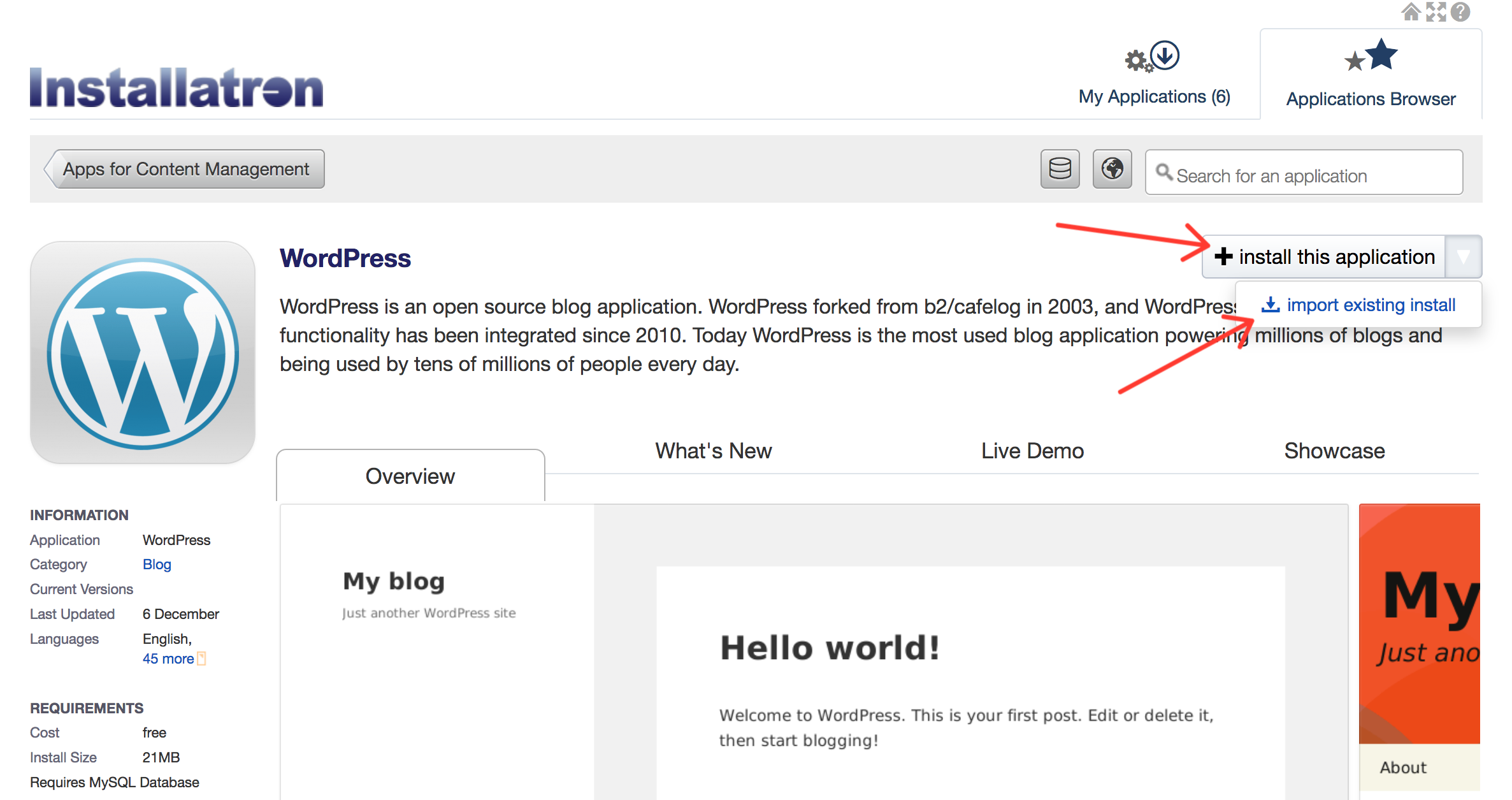
Task: Click the Cost 'free' value
Action: [154, 732]
